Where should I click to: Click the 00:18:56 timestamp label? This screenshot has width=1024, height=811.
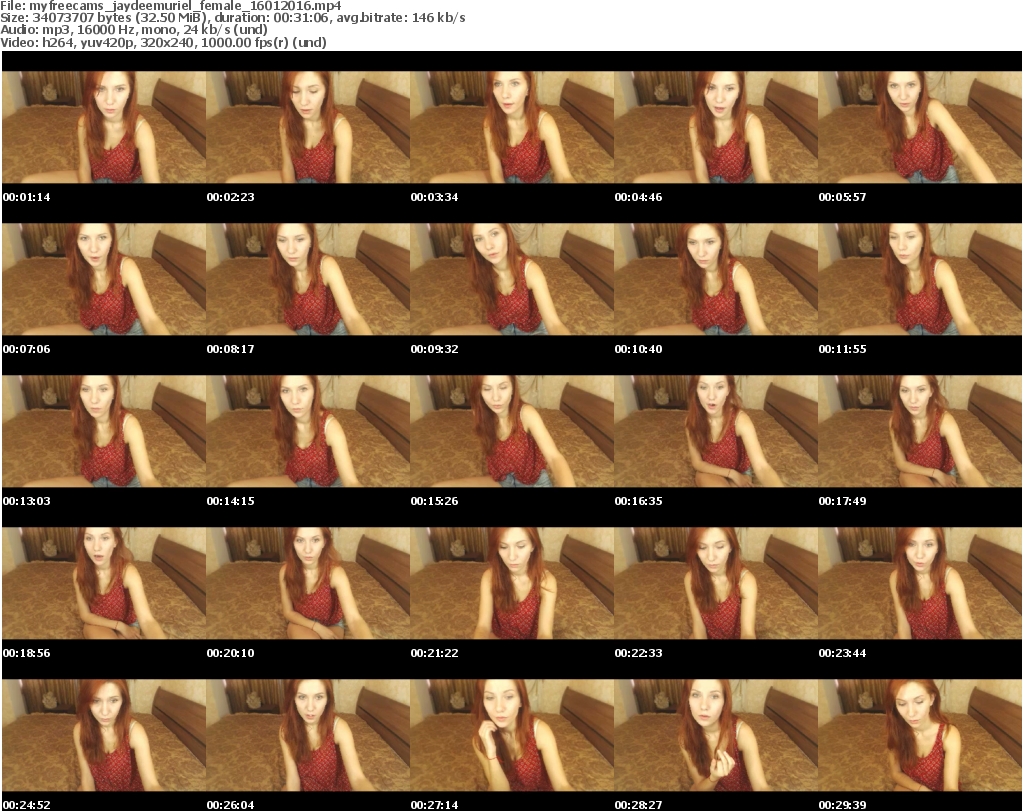(27, 652)
